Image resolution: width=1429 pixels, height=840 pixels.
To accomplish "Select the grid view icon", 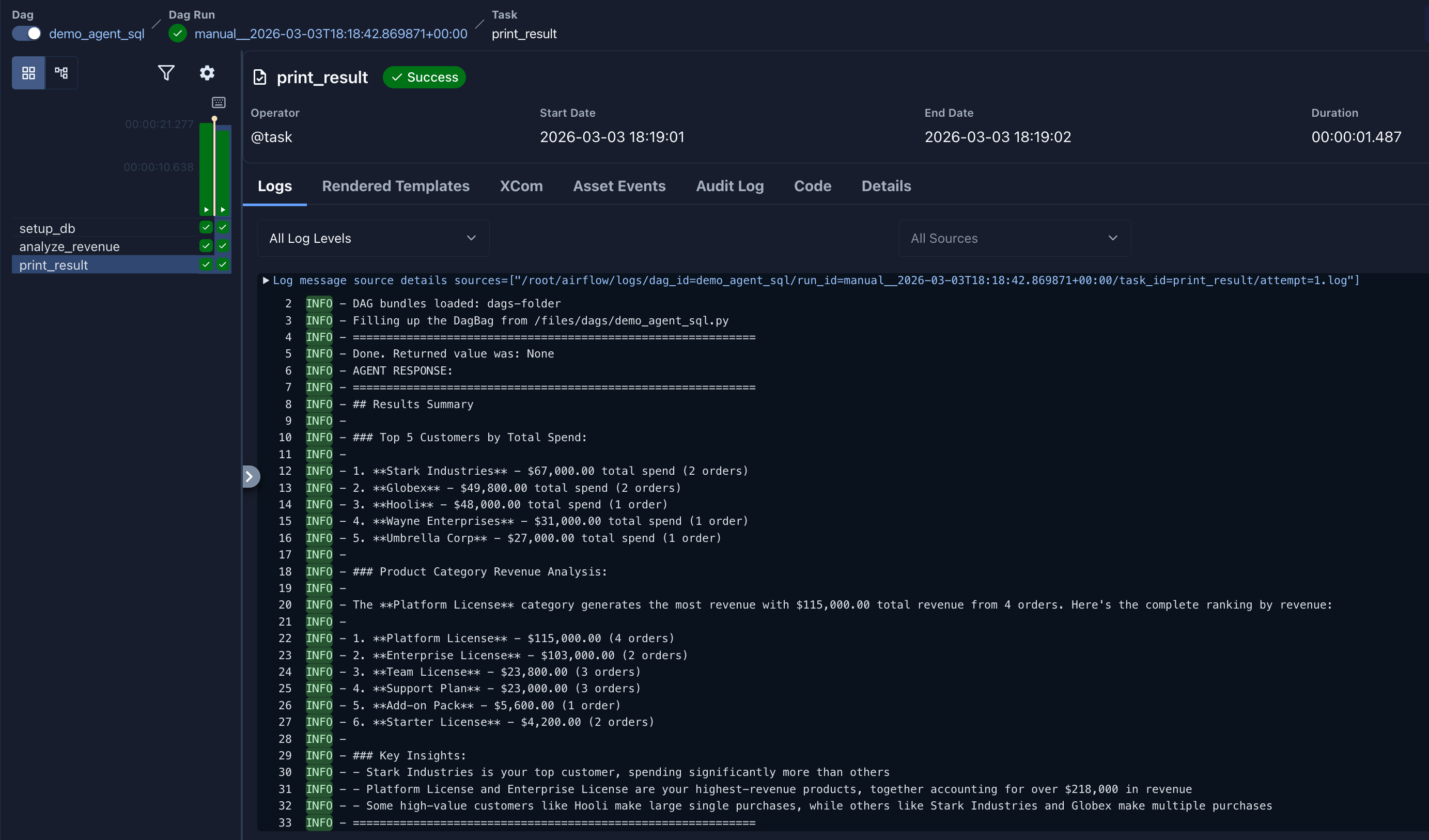I will coord(28,73).
